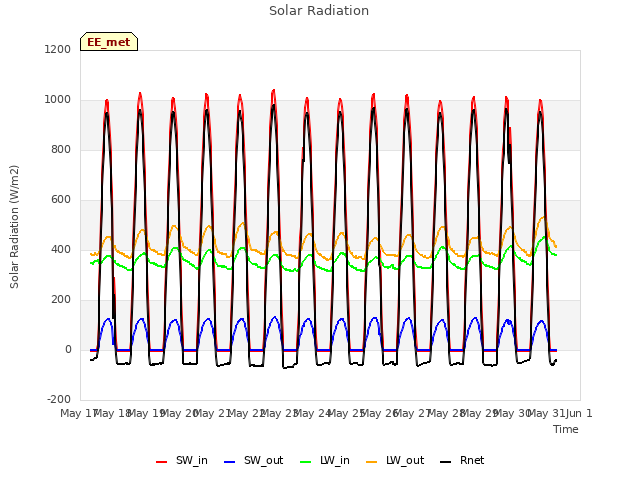Image resolution: width=640 pixels, height=480 pixels.
Task: Click the red SW_in legend color marker
Action: 162,462
